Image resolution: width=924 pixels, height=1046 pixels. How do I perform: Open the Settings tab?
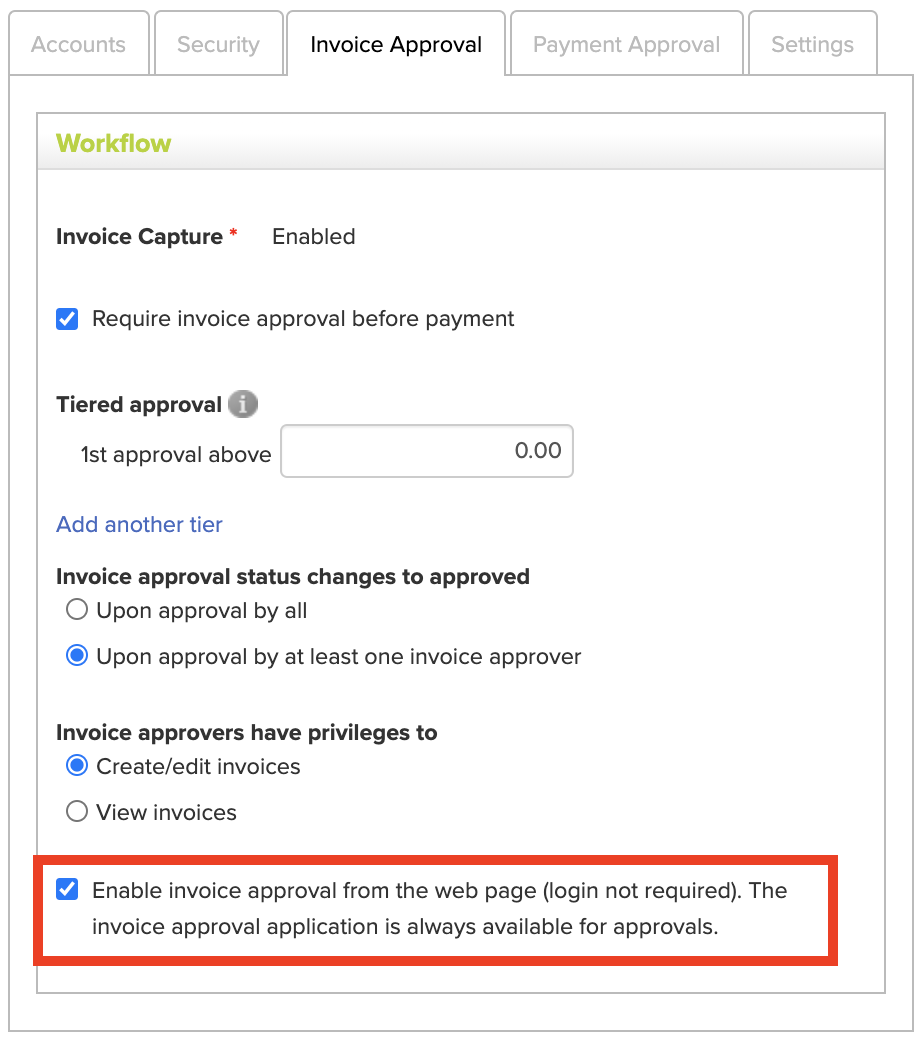tap(813, 43)
